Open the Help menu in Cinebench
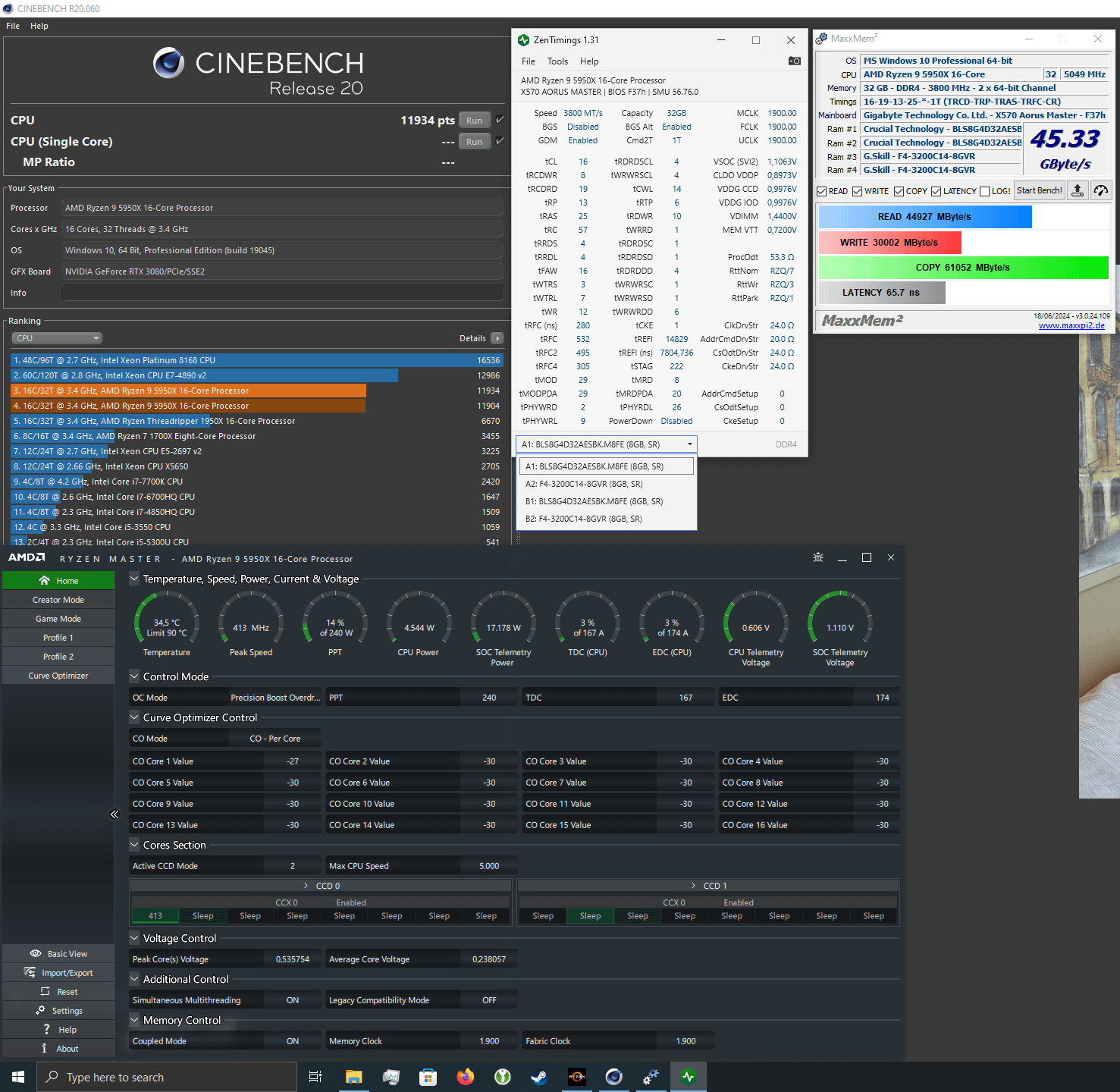The width and height of the screenshot is (1120, 1092). tap(39, 26)
